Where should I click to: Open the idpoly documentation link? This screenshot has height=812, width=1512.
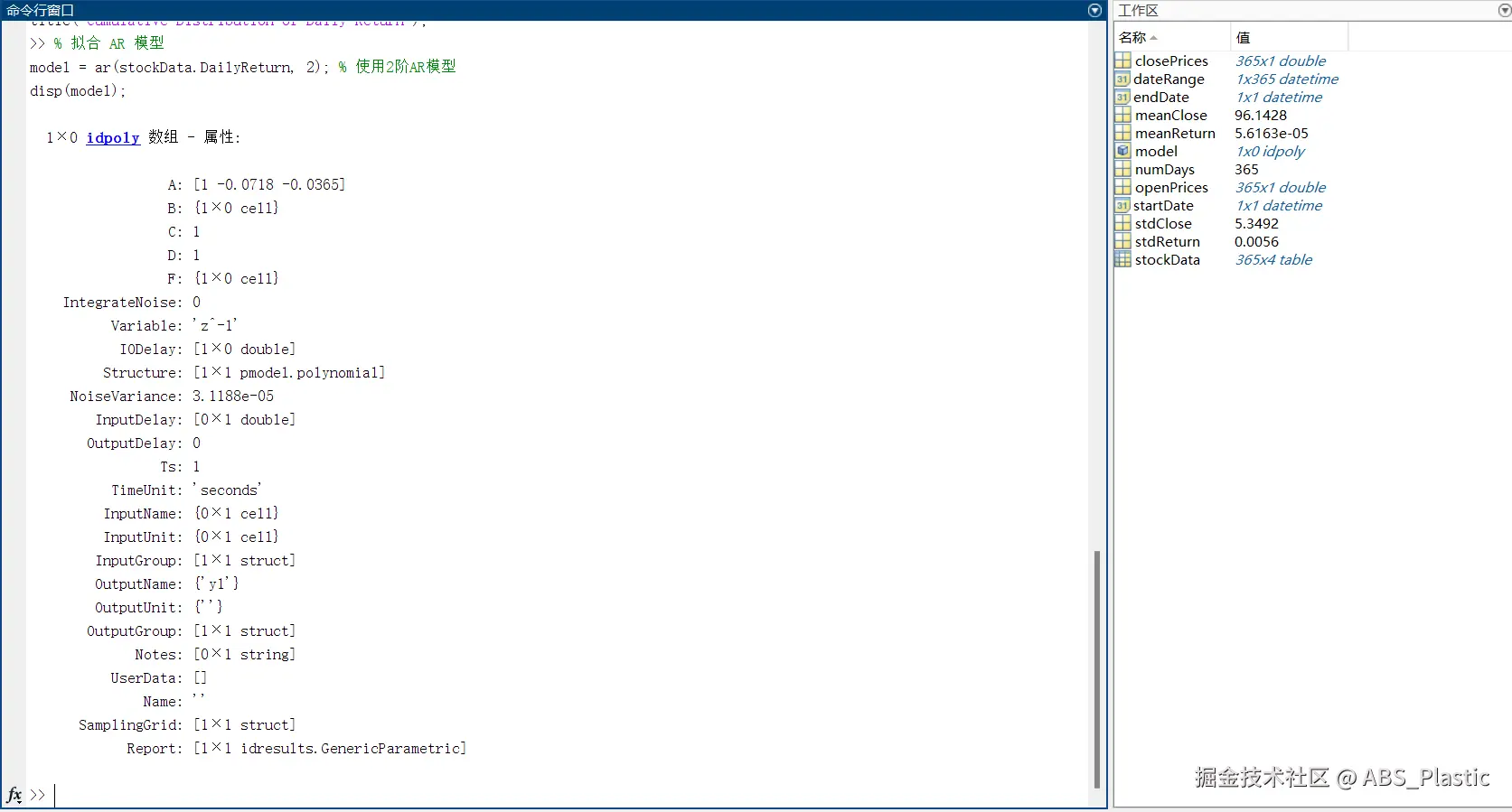pos(113,137)
